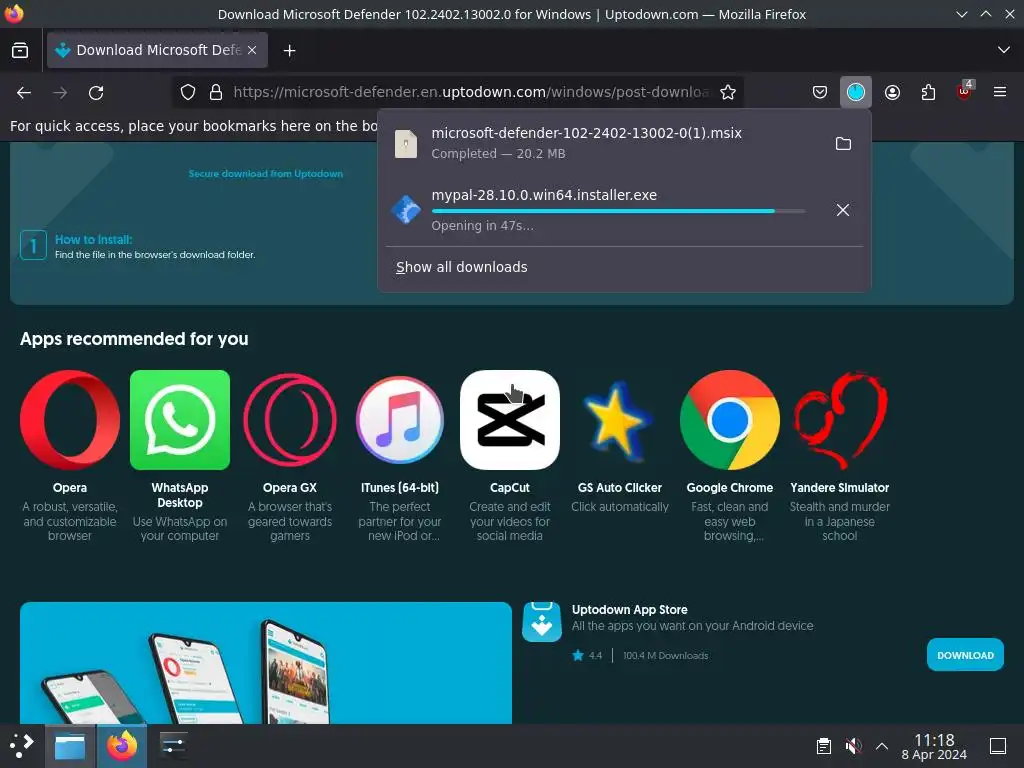
Task: Click the site security padlock icon
Action: (216, 92)
